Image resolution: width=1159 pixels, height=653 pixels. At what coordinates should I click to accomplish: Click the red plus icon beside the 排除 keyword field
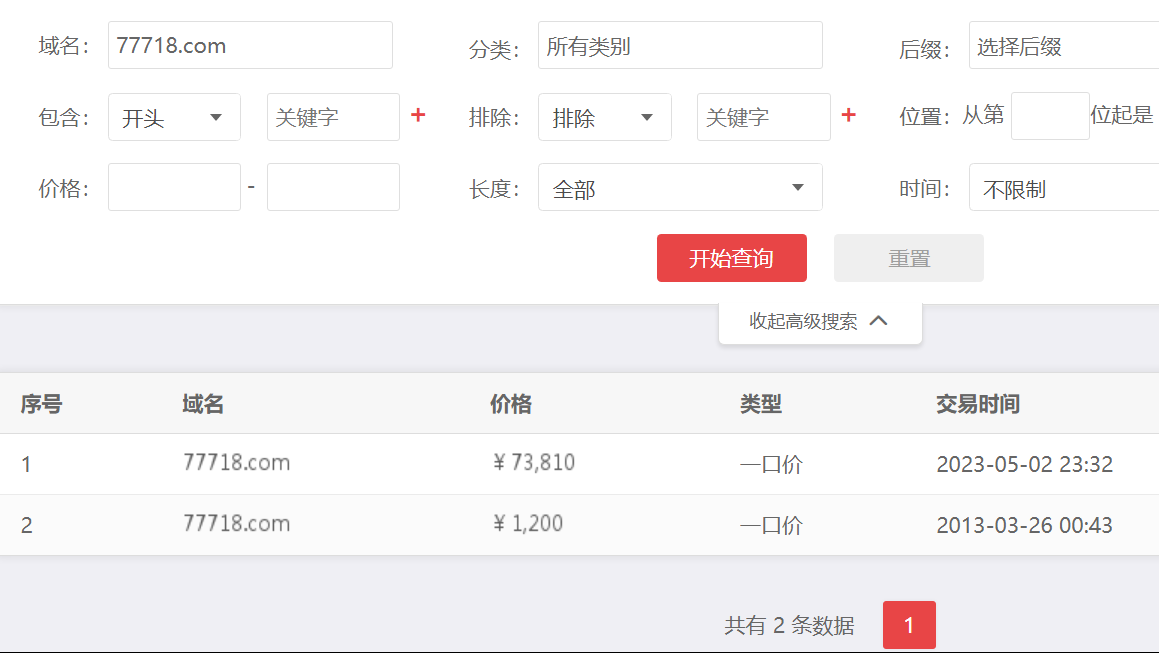pos(848,116)
